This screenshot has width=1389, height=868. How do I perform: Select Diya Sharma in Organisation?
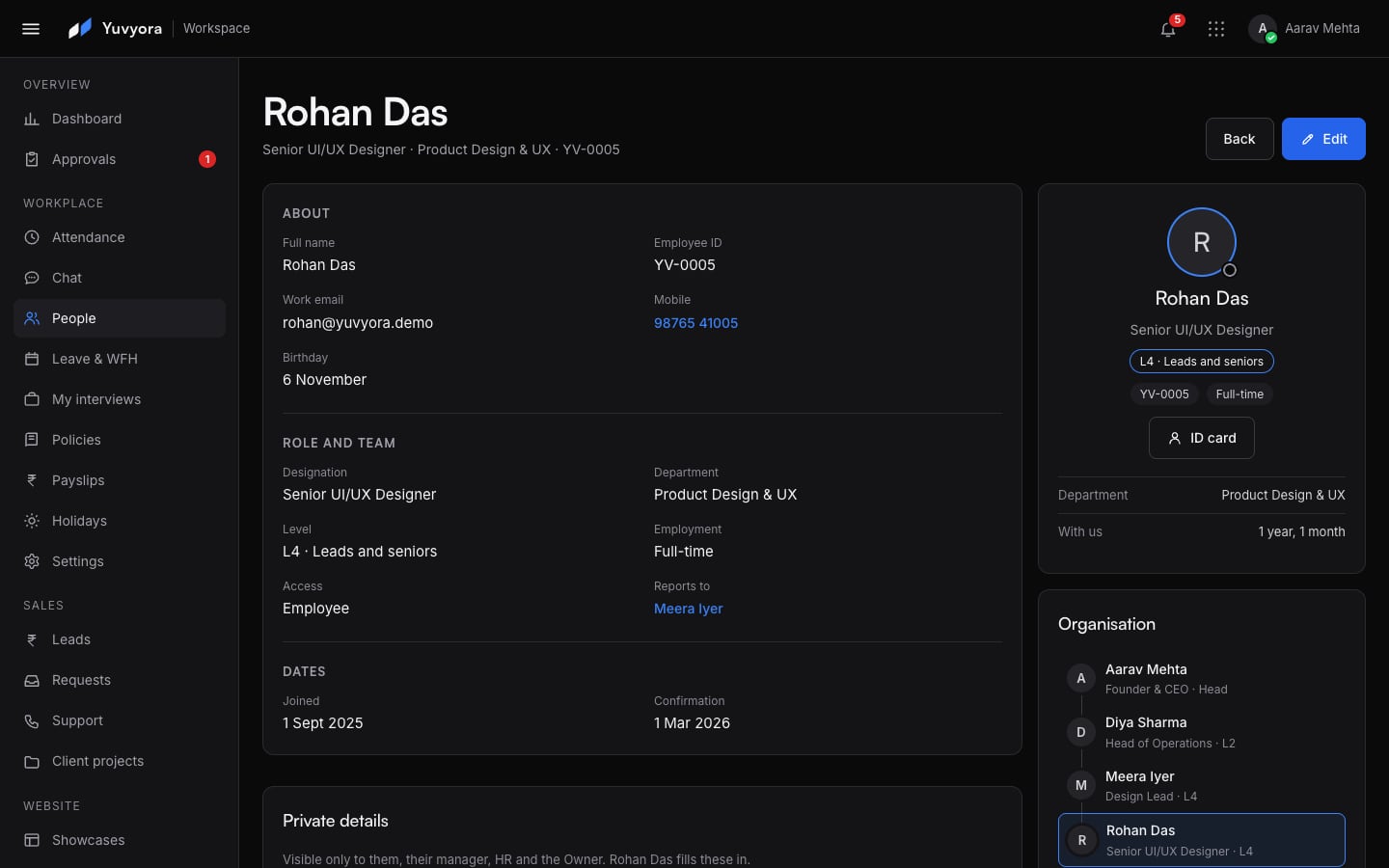click(x=1202, y=732)
